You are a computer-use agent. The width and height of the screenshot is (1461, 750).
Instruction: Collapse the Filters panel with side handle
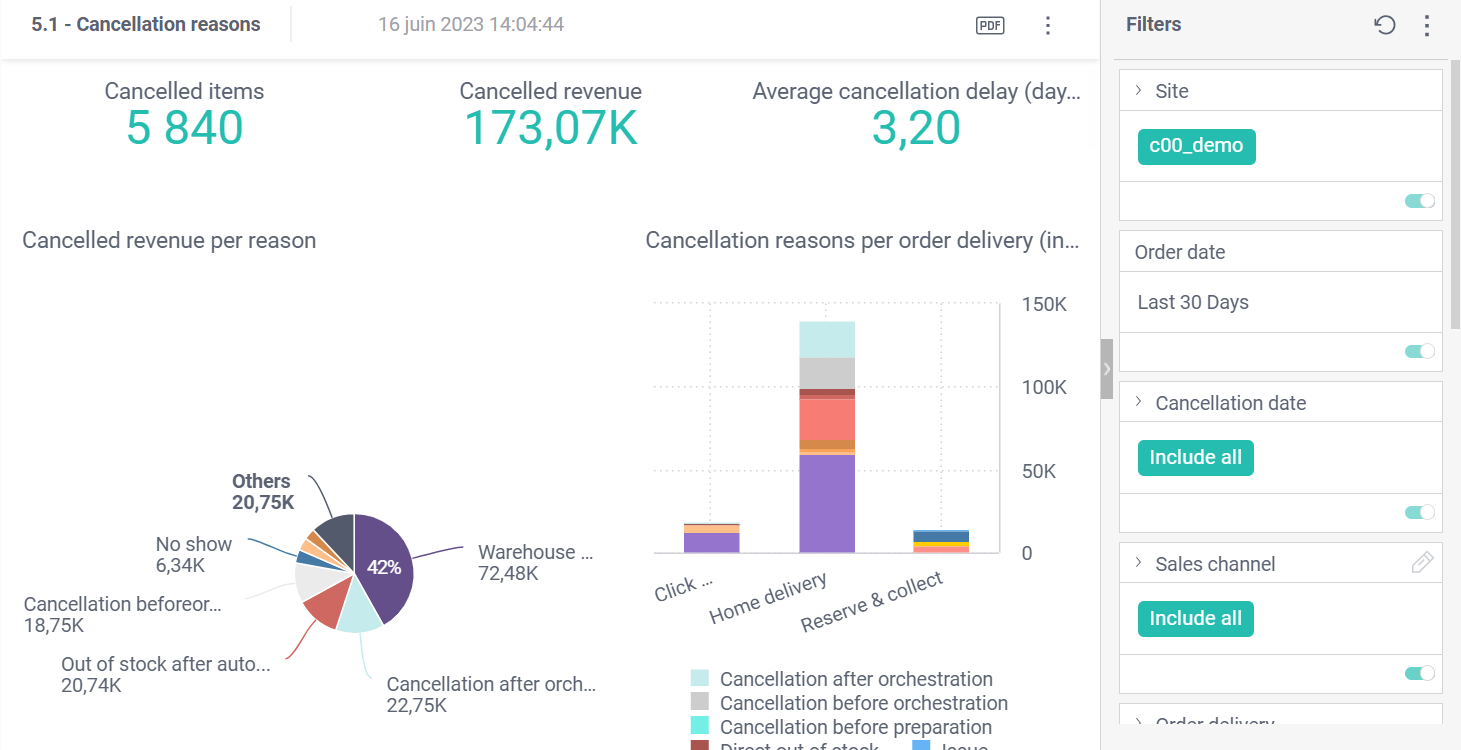click(1106, 369)
